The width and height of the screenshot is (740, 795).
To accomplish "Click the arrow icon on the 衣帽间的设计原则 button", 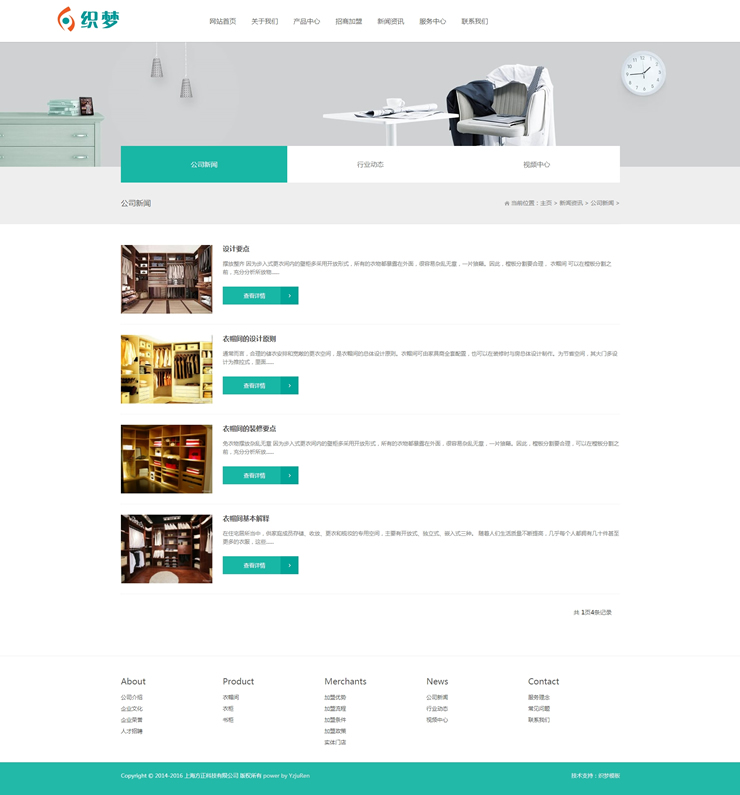I will point(289,385).
